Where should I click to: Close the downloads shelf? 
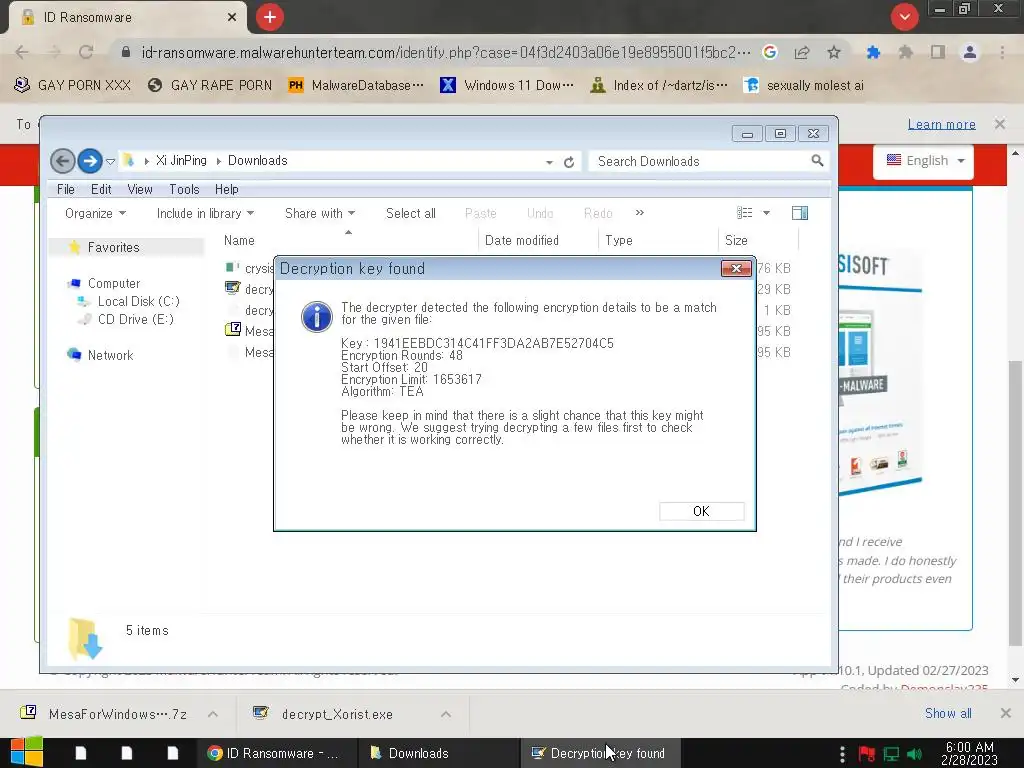pos(1006,713)
